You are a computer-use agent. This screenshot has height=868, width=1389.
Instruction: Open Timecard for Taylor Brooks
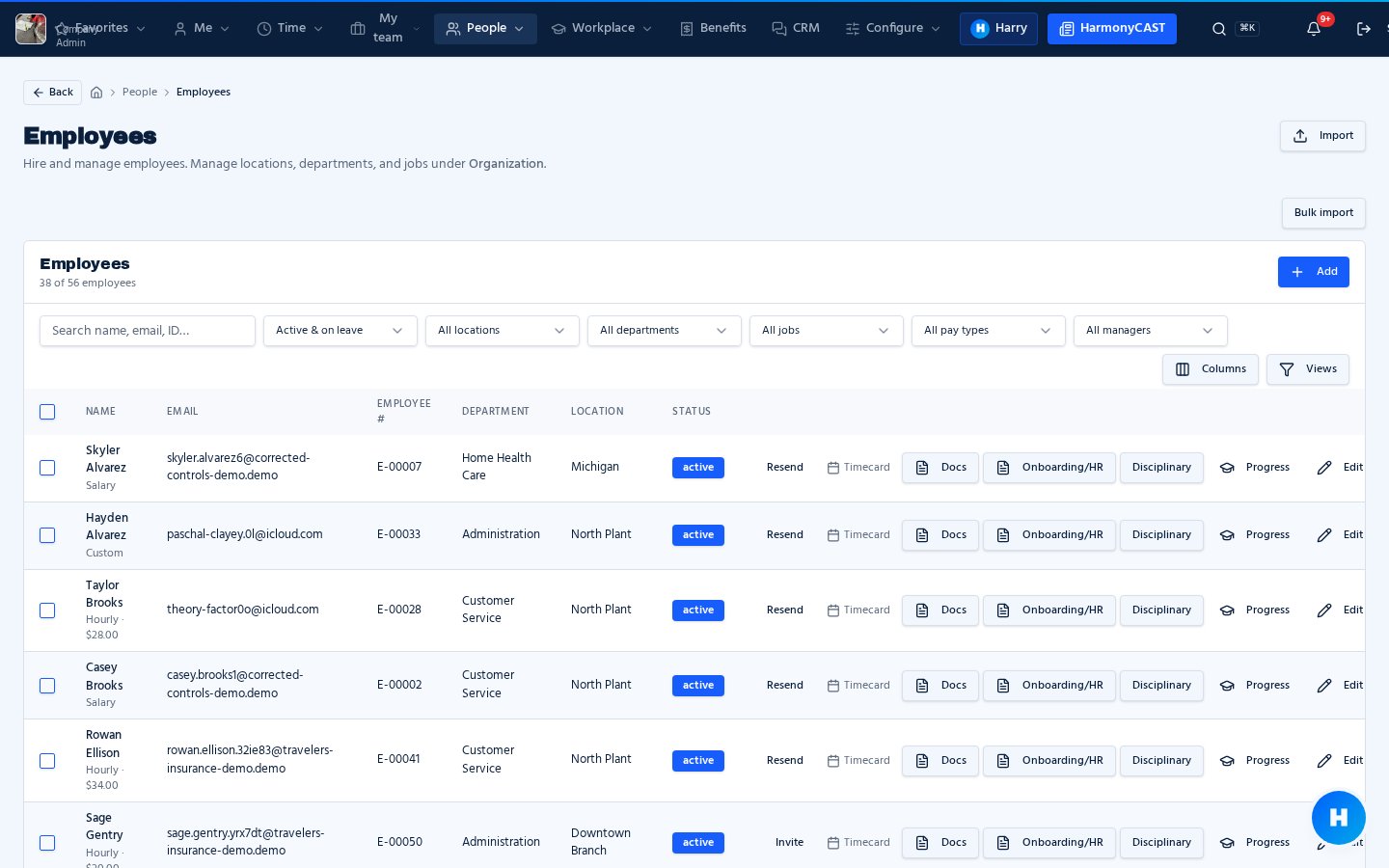tap(858, 610)
